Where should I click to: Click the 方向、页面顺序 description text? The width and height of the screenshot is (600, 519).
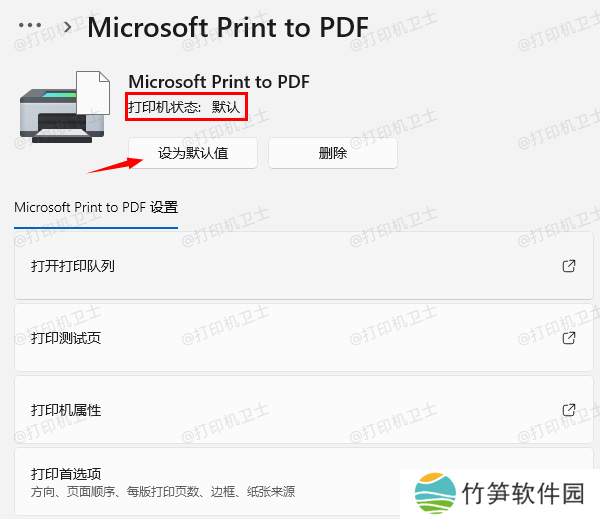[x=163, y=492]
